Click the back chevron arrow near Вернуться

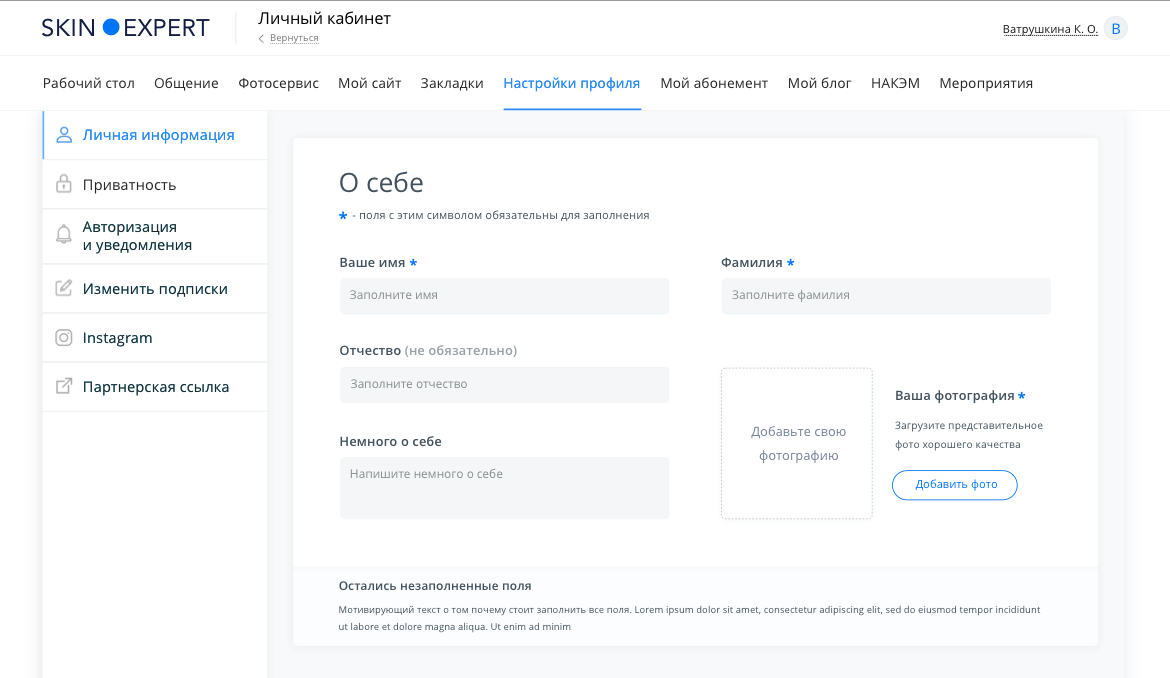[262, 38]
